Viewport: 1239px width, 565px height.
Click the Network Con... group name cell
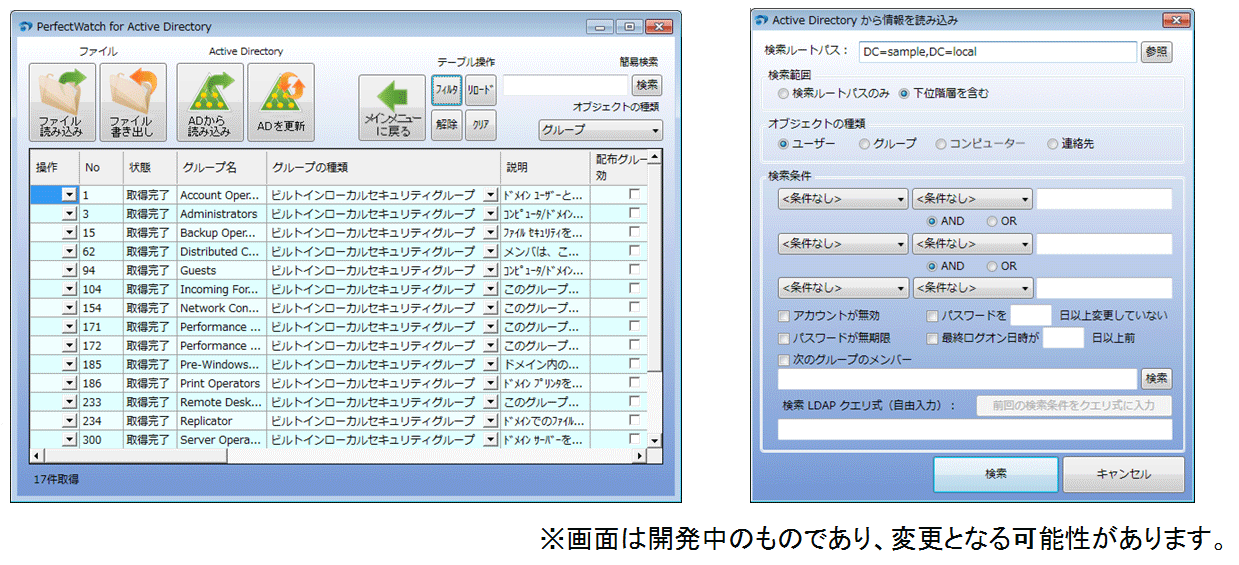coord(221,308)
